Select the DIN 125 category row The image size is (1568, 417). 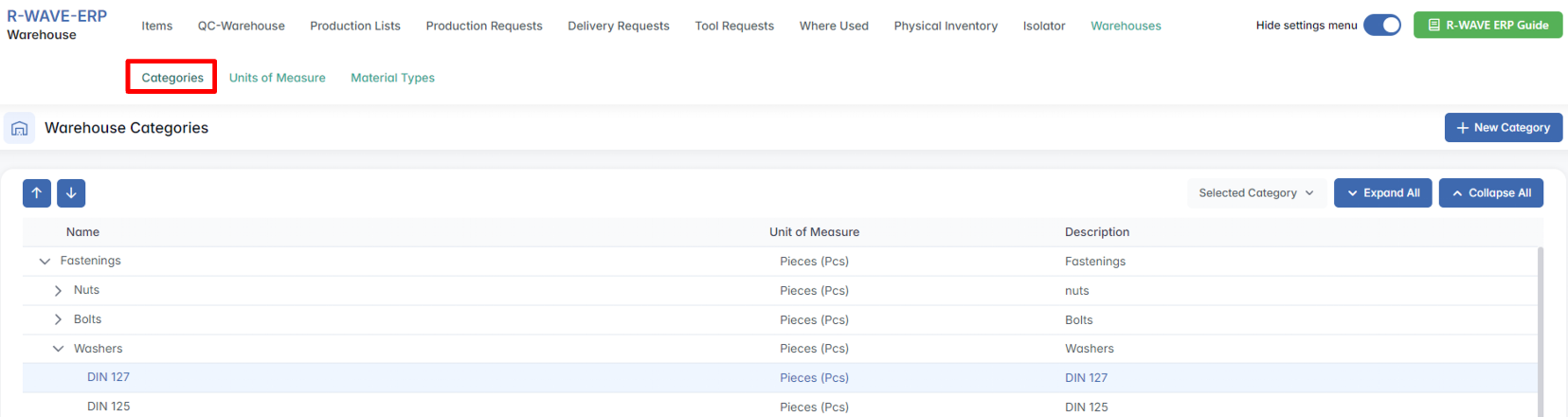click(109, 407)
